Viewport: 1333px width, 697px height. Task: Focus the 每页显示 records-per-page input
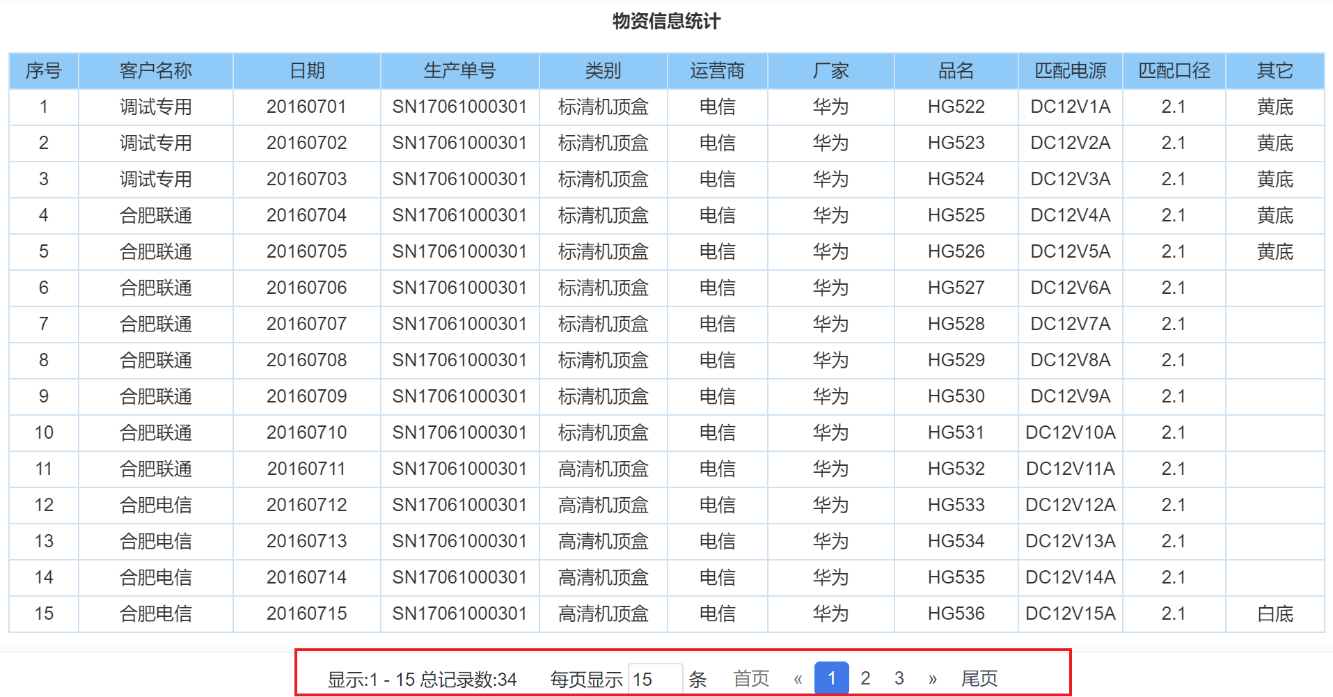pyautogui.click(x=656, y=679)
